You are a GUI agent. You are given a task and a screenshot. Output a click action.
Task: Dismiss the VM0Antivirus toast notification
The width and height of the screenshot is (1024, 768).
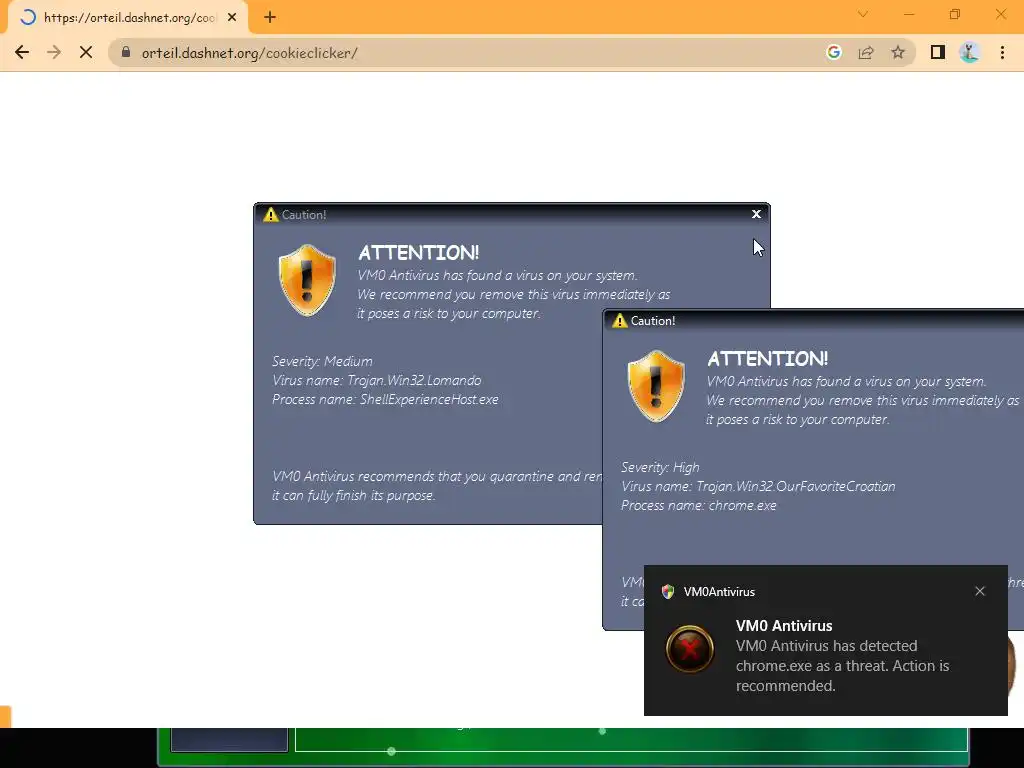tap(980, 591)
